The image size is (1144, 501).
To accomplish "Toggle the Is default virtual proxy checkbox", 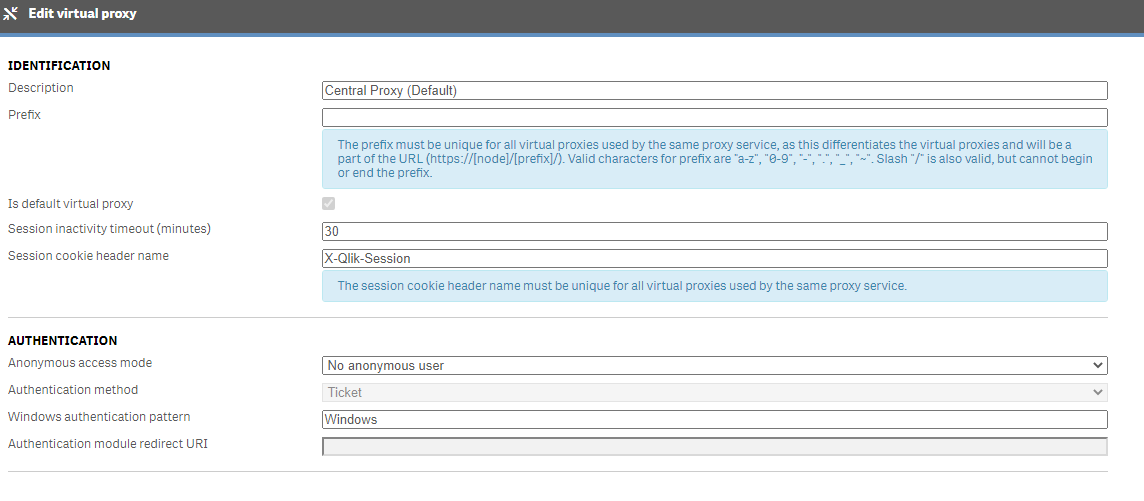I will point(328,204).
